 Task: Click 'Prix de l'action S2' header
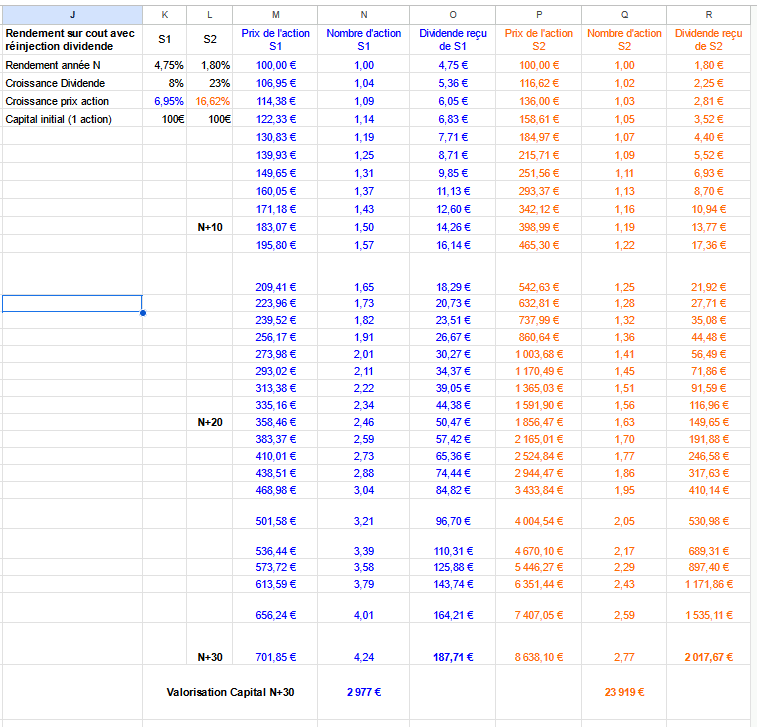(539, 40)
